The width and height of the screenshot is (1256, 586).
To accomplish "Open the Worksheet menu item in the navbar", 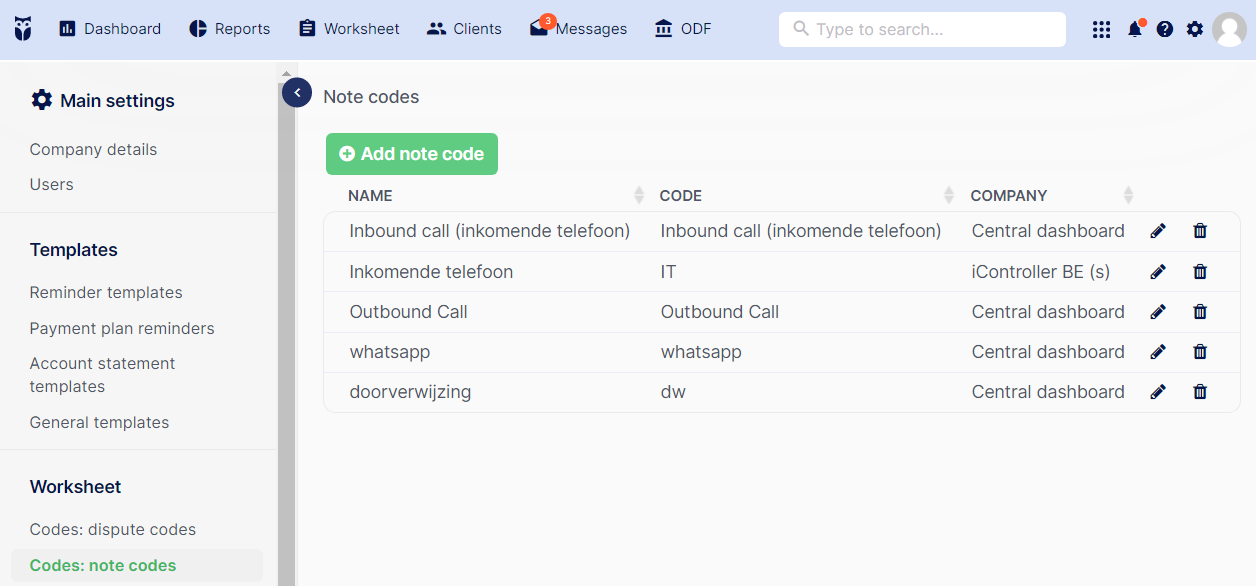I will click(x=349, y=28).
